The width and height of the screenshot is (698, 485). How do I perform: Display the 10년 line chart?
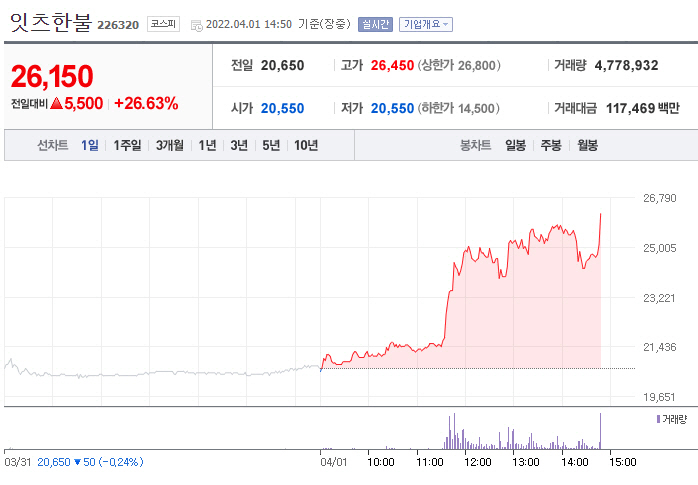306,145
